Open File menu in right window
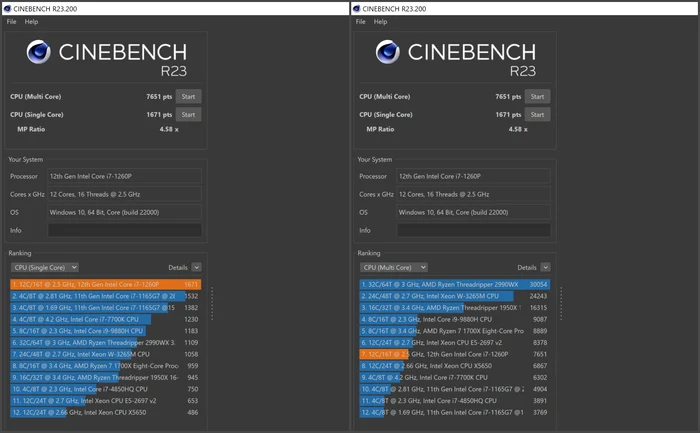 click(360, 21)
